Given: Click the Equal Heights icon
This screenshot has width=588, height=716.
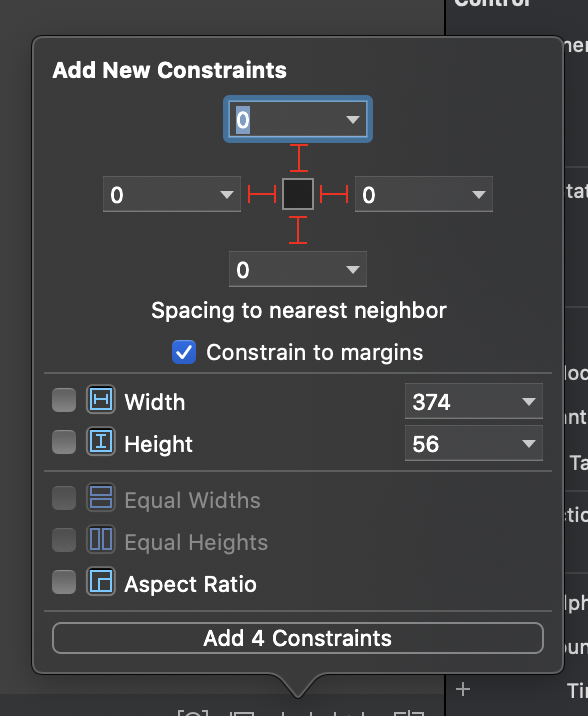Looking at the screenshot, I should click(101, 540).
